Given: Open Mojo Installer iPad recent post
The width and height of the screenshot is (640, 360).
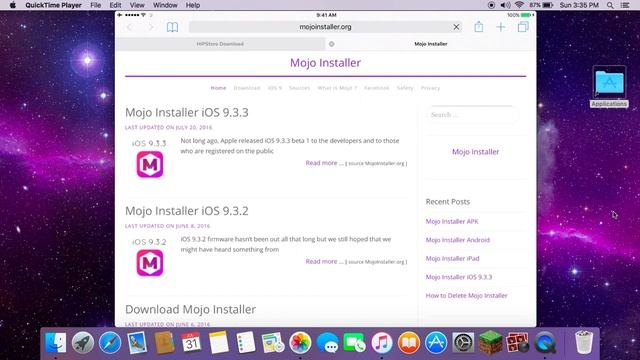Looking at the screenshot, I should 452,258.
